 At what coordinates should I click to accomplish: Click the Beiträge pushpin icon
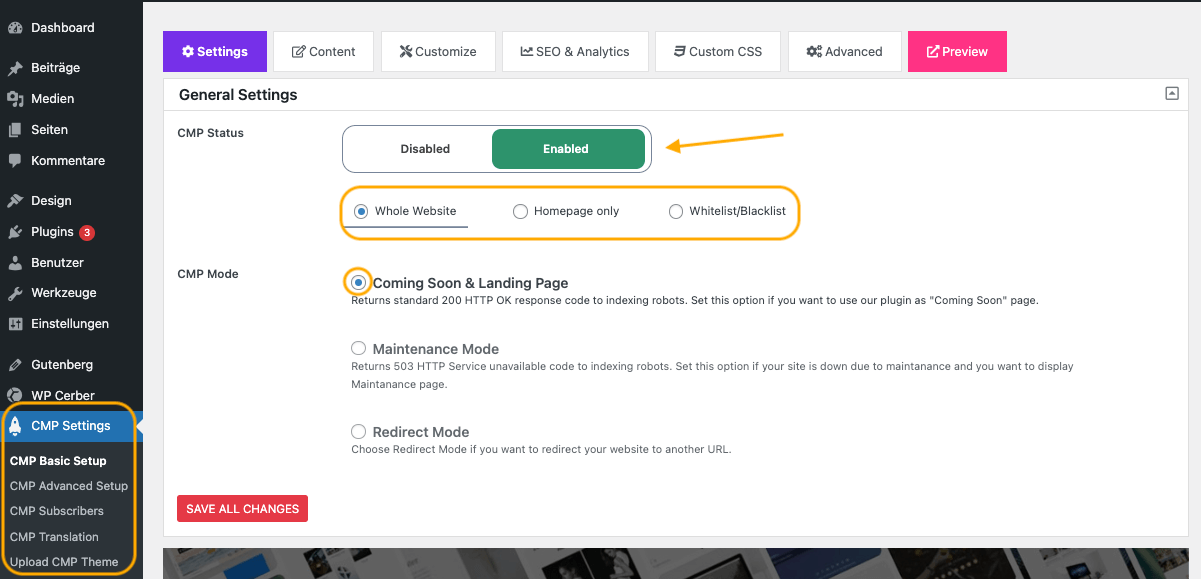15,68
